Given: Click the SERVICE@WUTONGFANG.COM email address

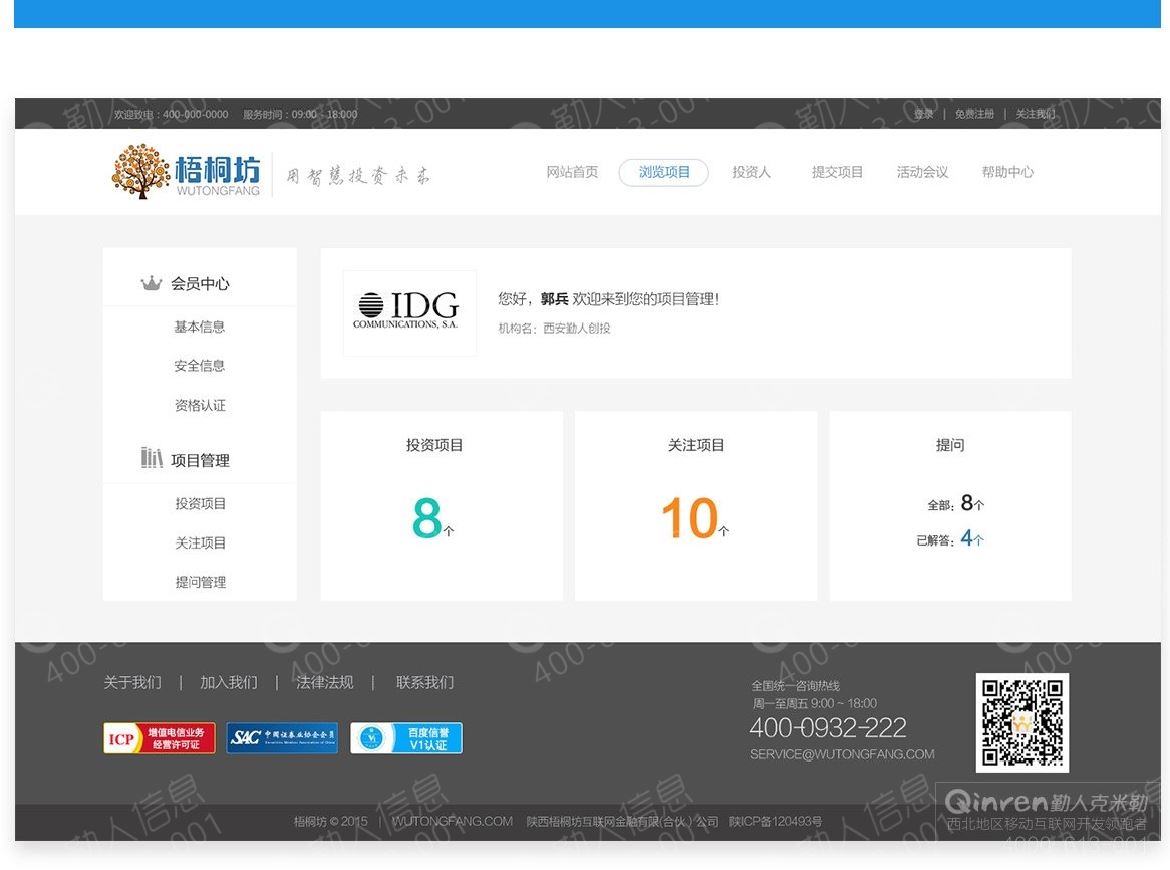Looking at the screenshot, I should click(842, 754).
